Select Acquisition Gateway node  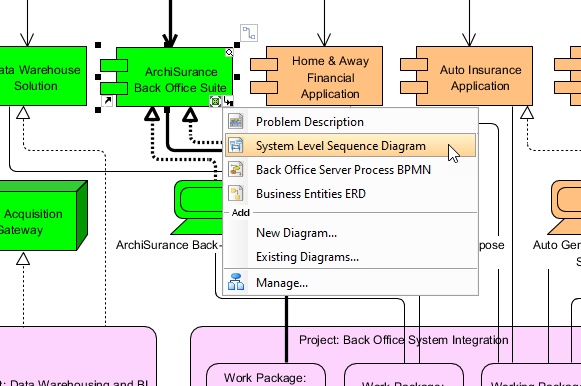point(43,216)
